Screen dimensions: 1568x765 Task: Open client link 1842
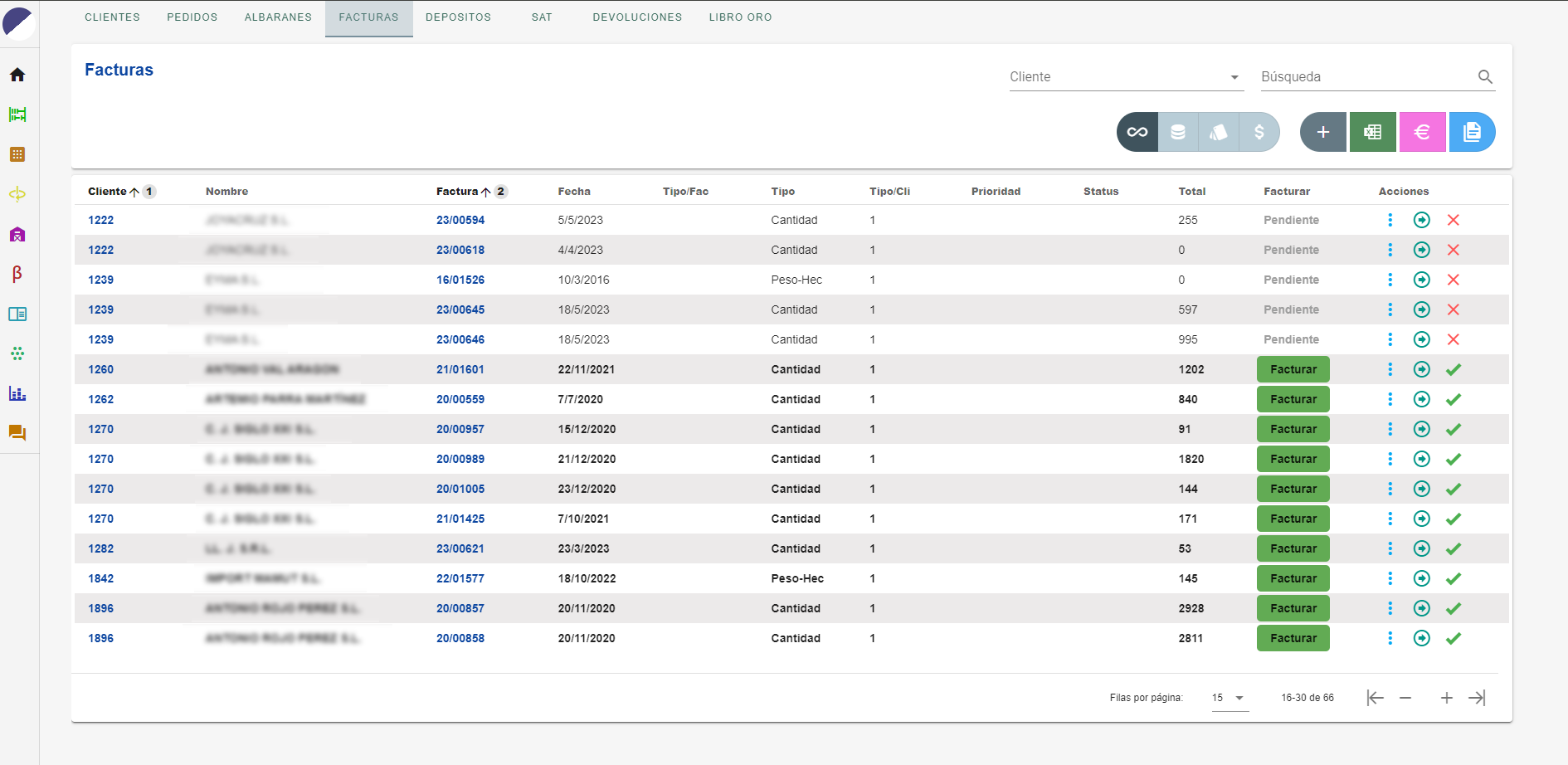[101, 578]
